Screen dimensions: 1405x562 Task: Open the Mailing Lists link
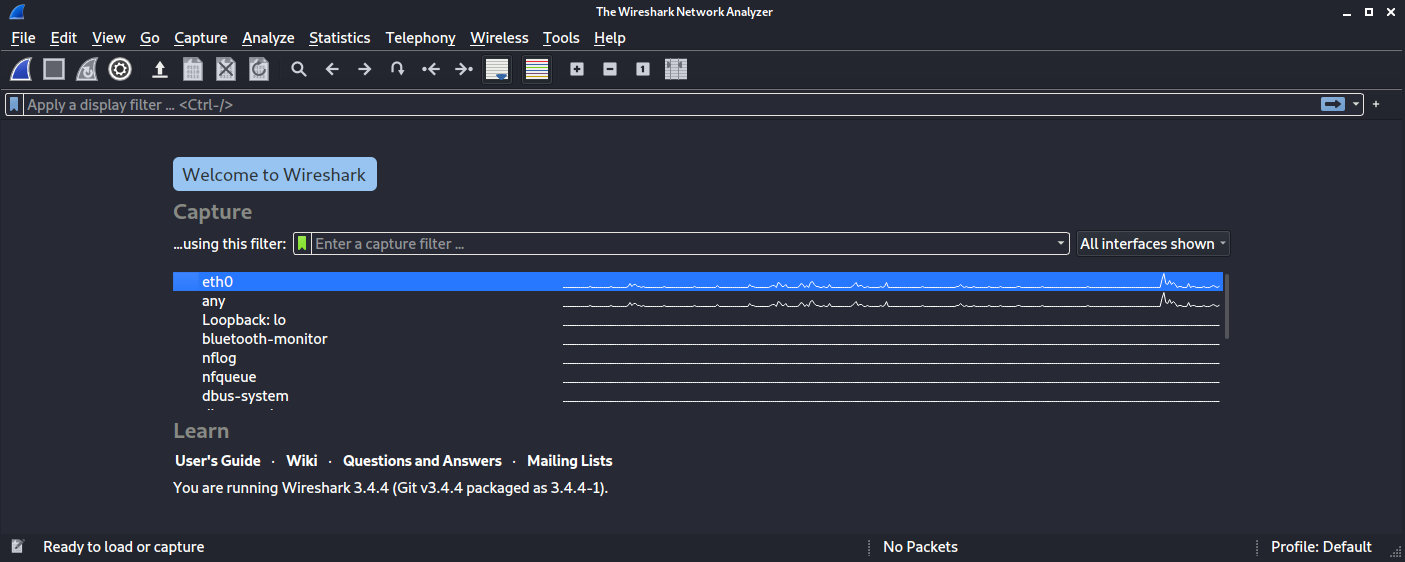pyautogui.click(x=570, y=461)
